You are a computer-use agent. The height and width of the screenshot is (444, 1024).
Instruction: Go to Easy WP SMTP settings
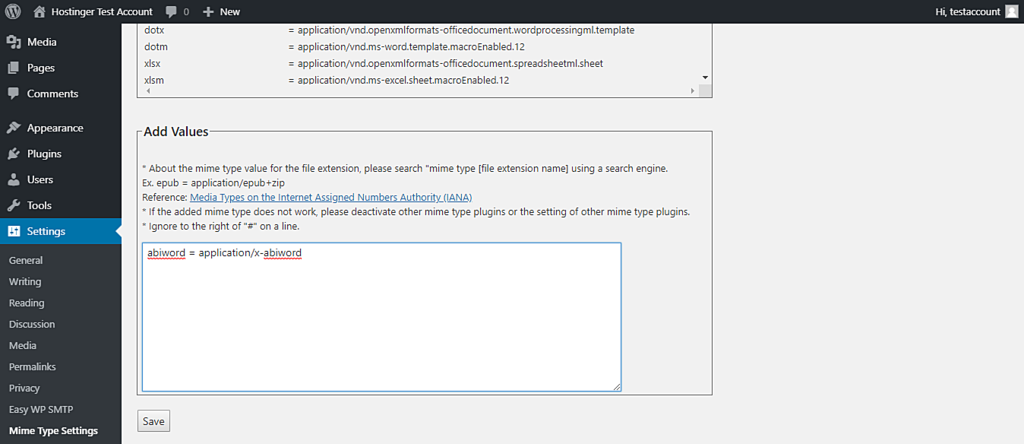[41, 409]
